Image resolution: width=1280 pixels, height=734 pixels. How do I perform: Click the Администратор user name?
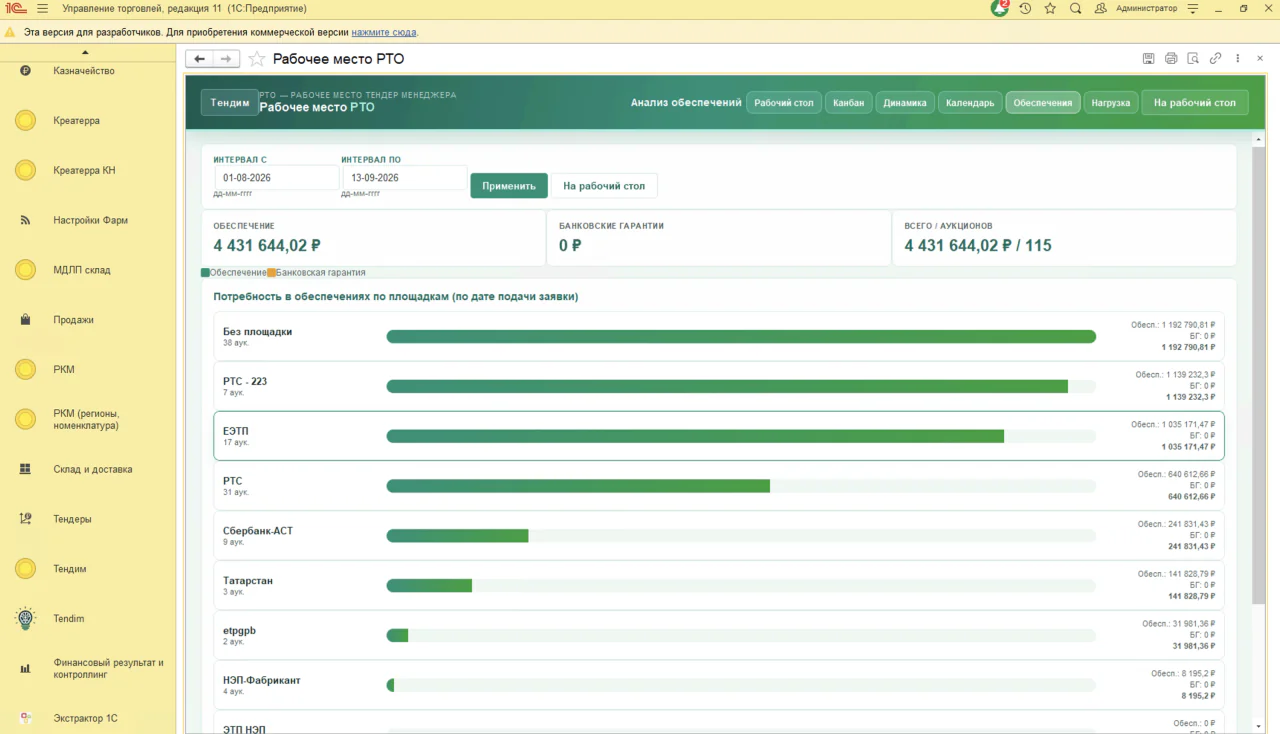click(x=1147, y=8)
